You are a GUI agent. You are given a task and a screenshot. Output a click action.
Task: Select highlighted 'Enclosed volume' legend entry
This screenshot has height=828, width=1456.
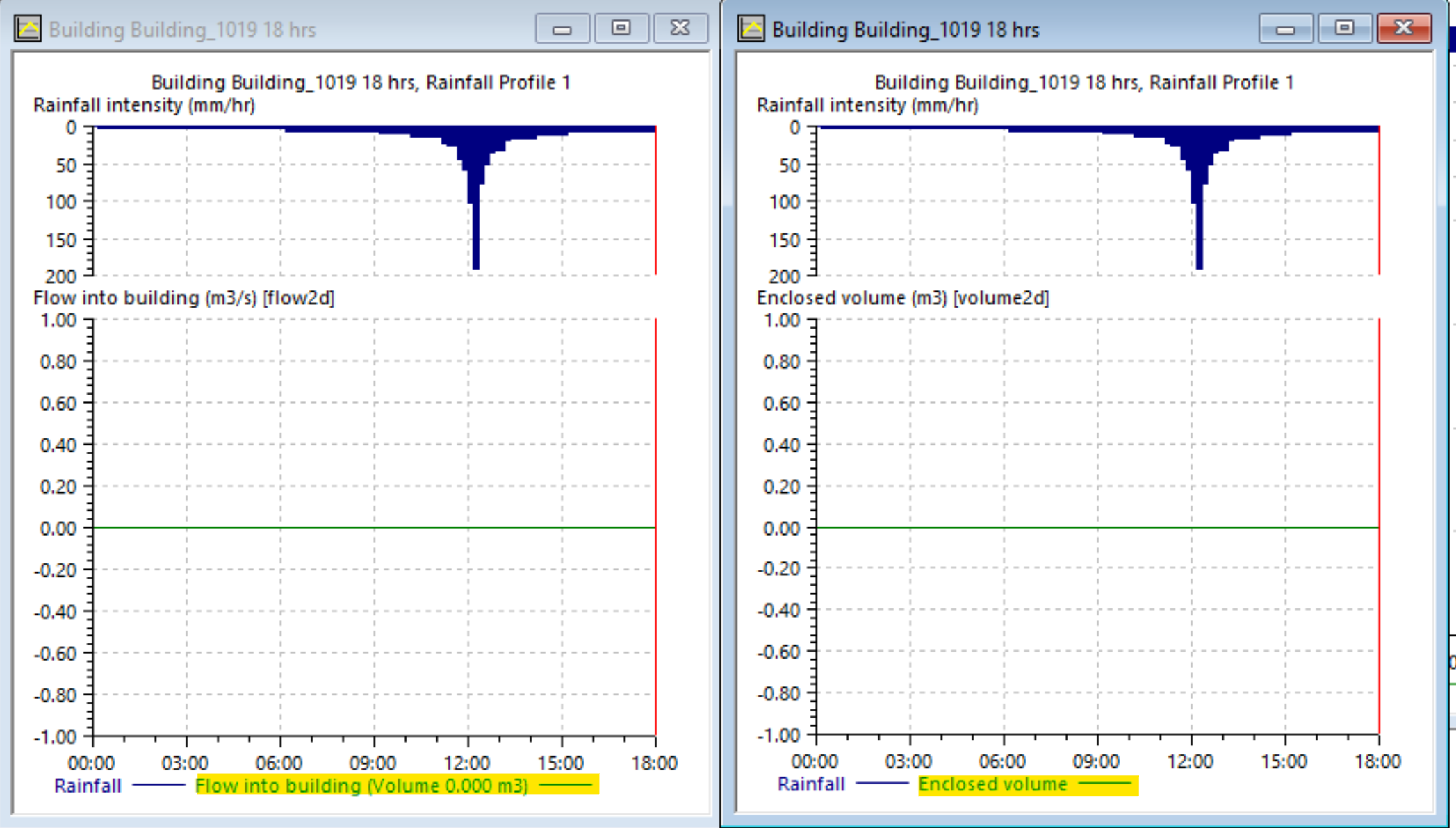tap(992, 784)
